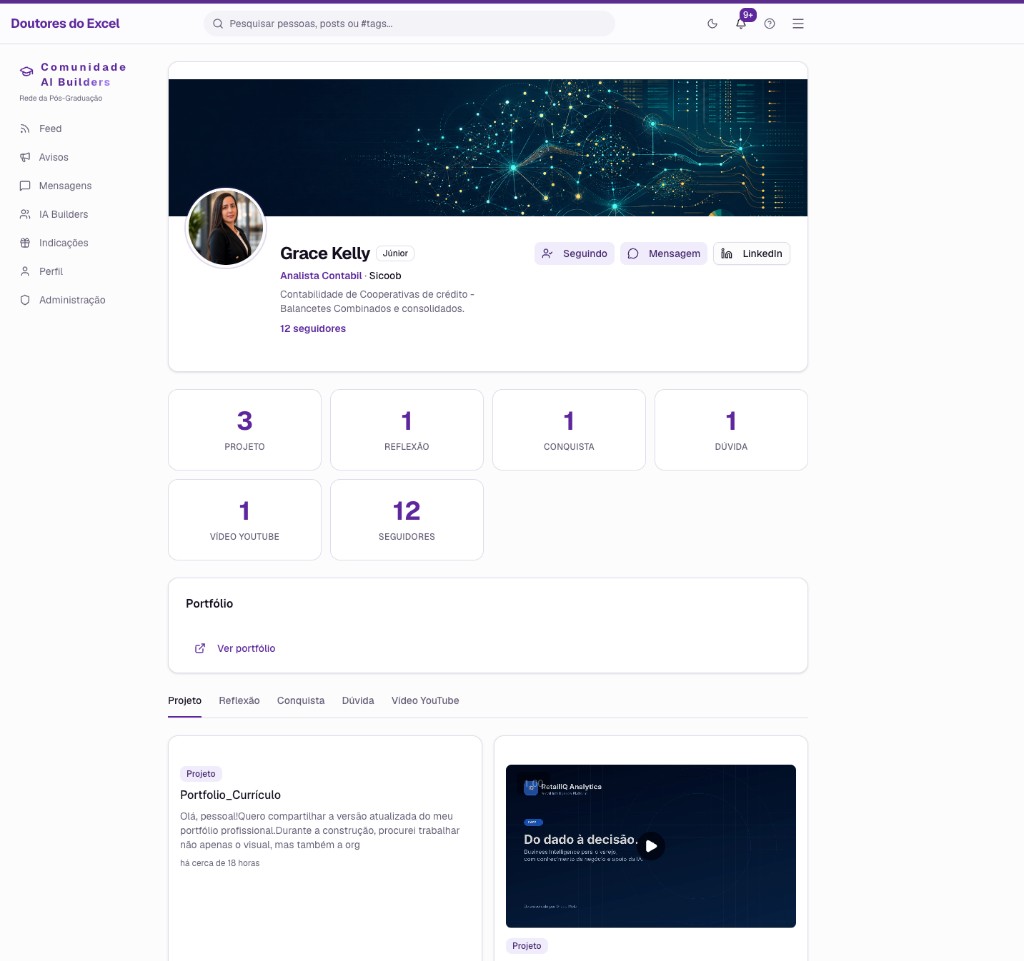Click the Avisos megaphone icon

tap(25, 157)
